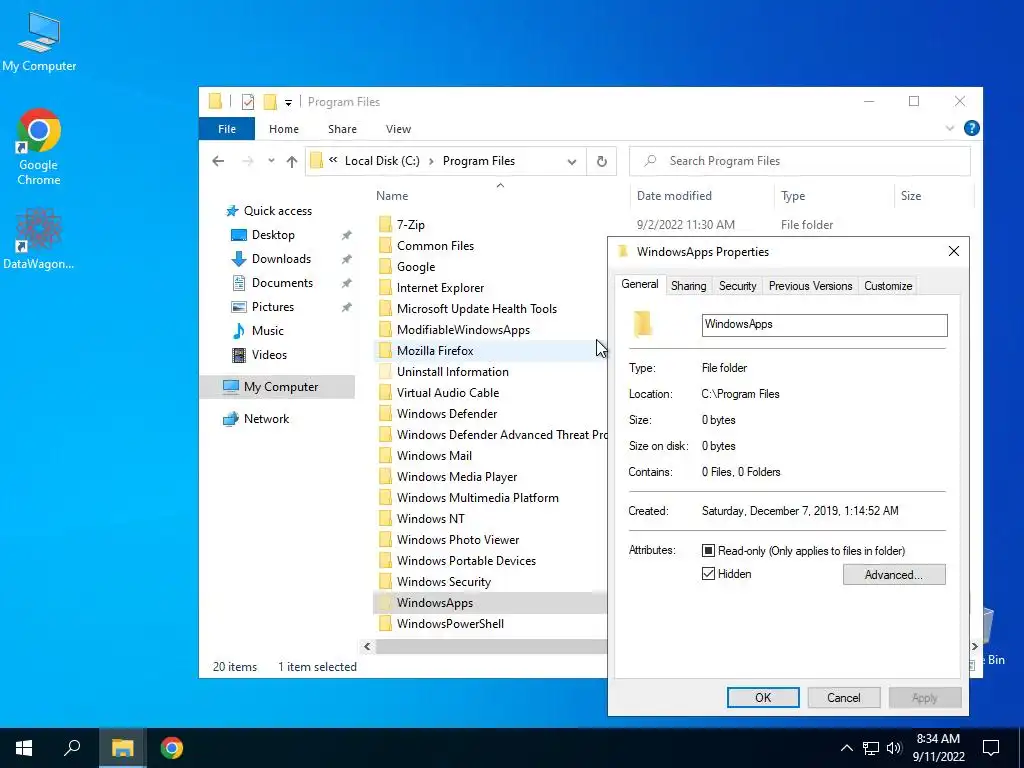Open the Recent locations dropdown arrow
This screenshot has height=768, width=1024.
(271, 161)
